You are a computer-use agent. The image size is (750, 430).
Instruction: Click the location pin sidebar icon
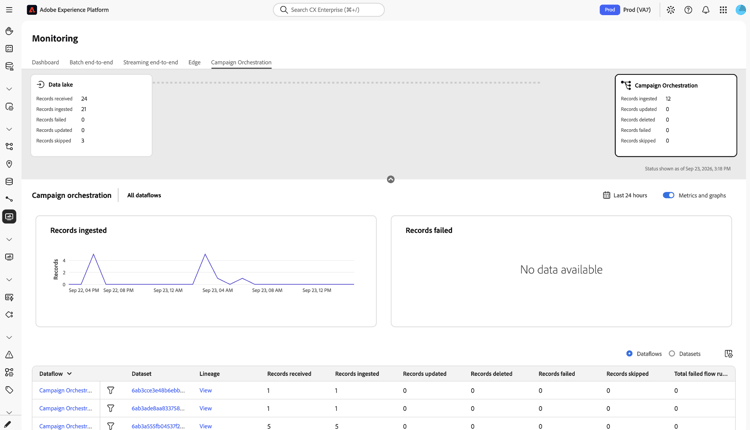pyautogui.click(x=9, y=164)
